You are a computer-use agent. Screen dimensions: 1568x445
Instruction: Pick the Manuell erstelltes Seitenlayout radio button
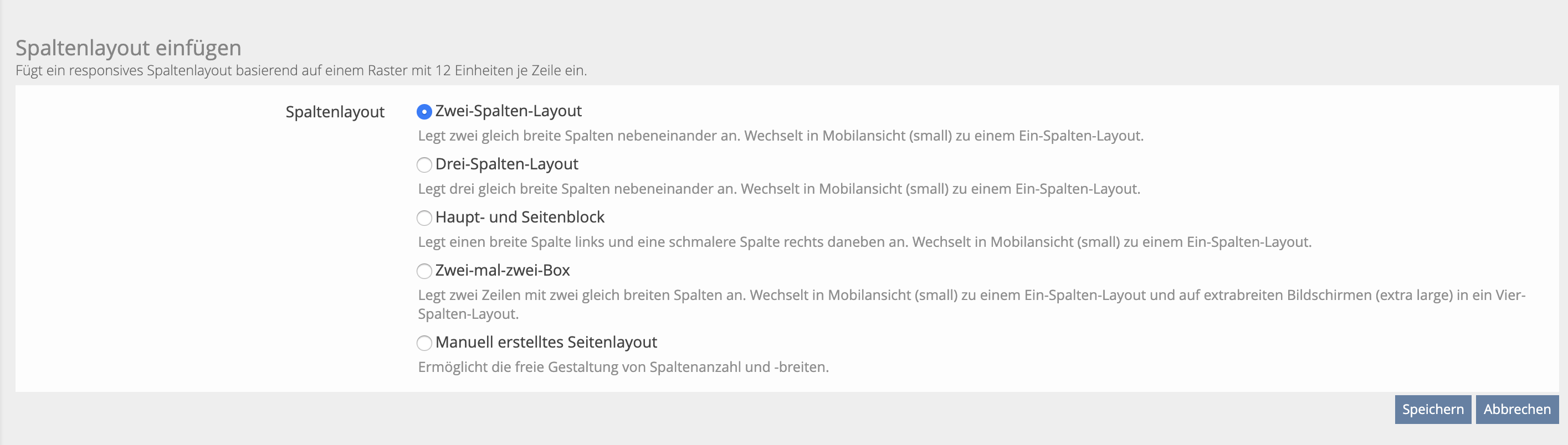424,343
